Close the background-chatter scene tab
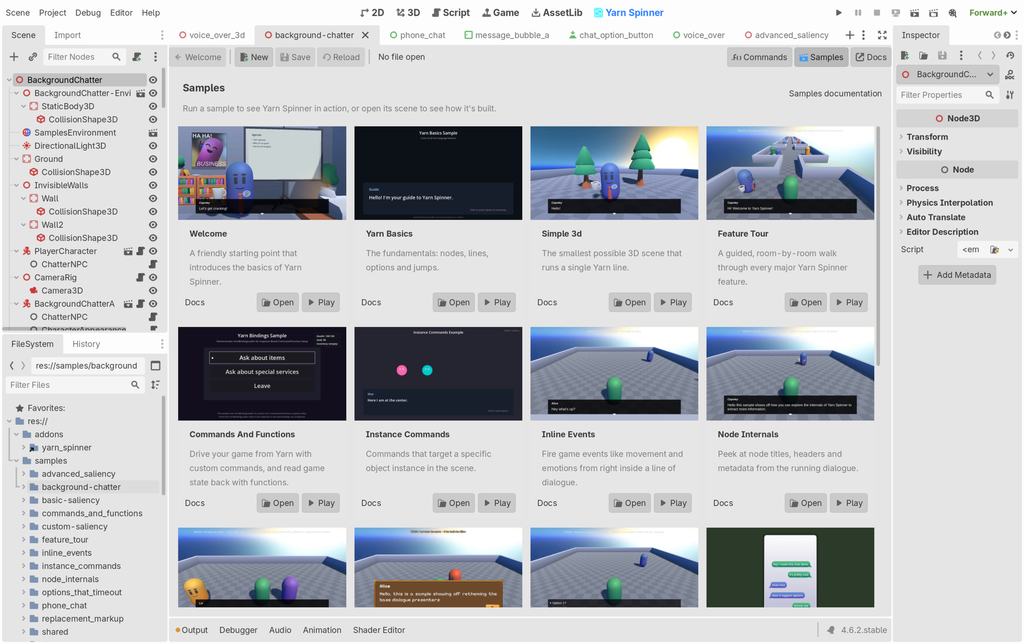1024x644 pixels. 365,35
